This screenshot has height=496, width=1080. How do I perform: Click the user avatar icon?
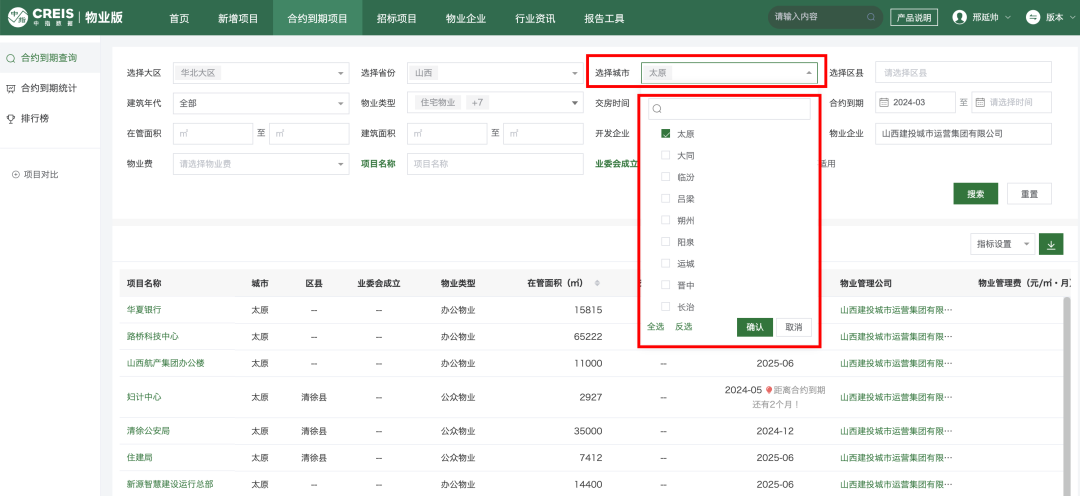[959, 17]
